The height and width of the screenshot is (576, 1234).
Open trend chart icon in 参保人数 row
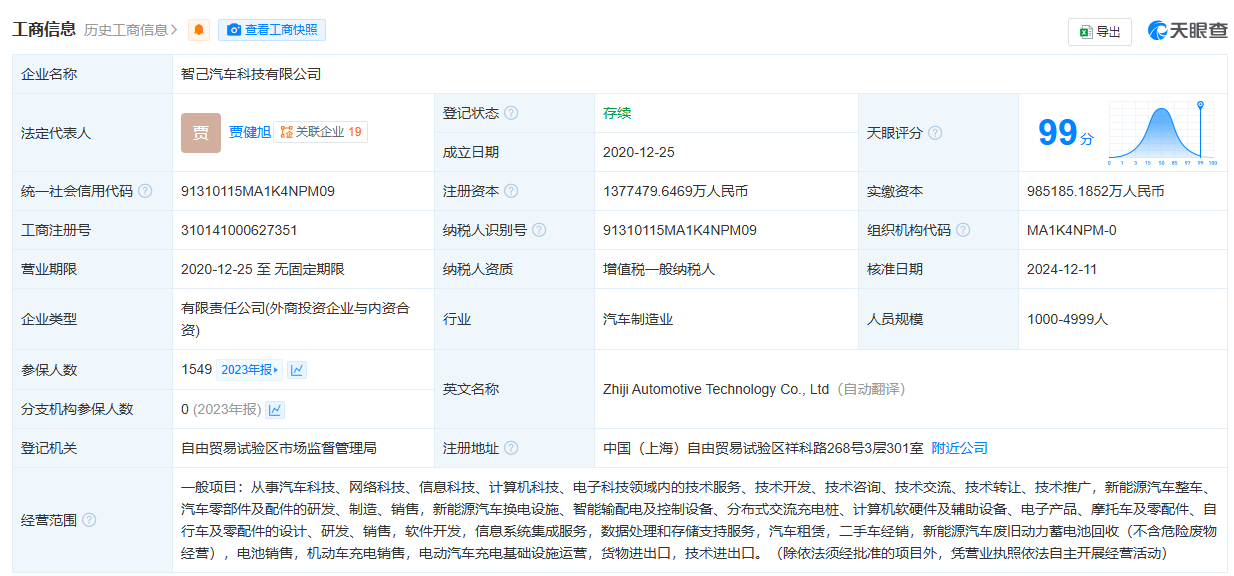[297, 370]
